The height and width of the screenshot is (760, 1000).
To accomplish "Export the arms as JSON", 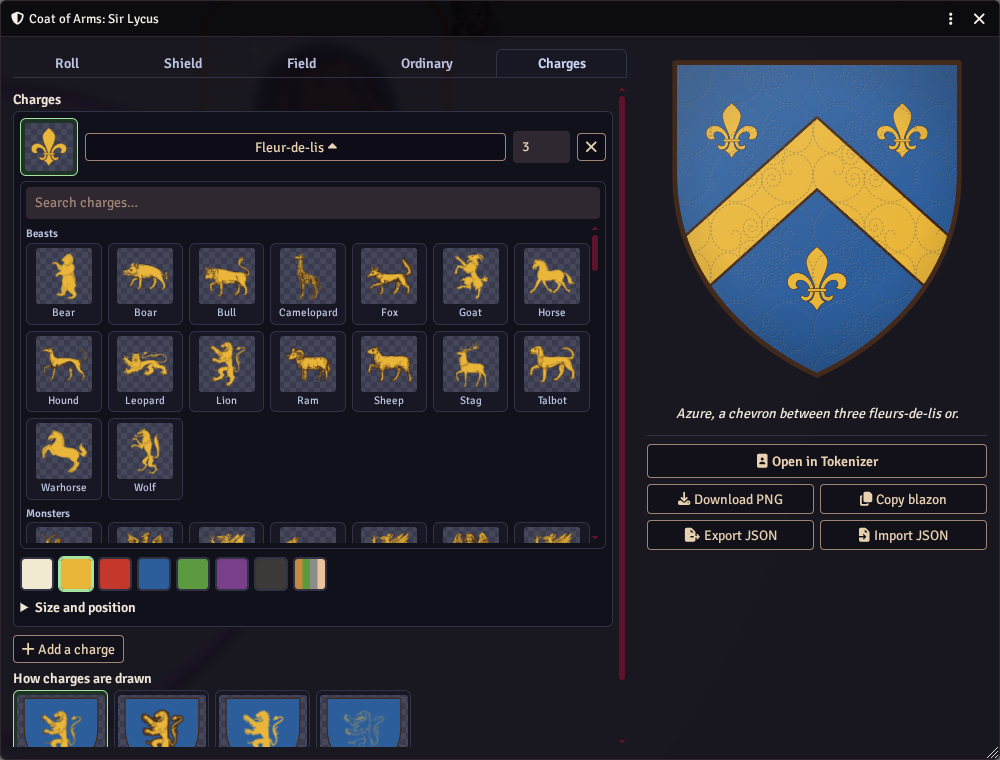I will (x=730, y=535).
